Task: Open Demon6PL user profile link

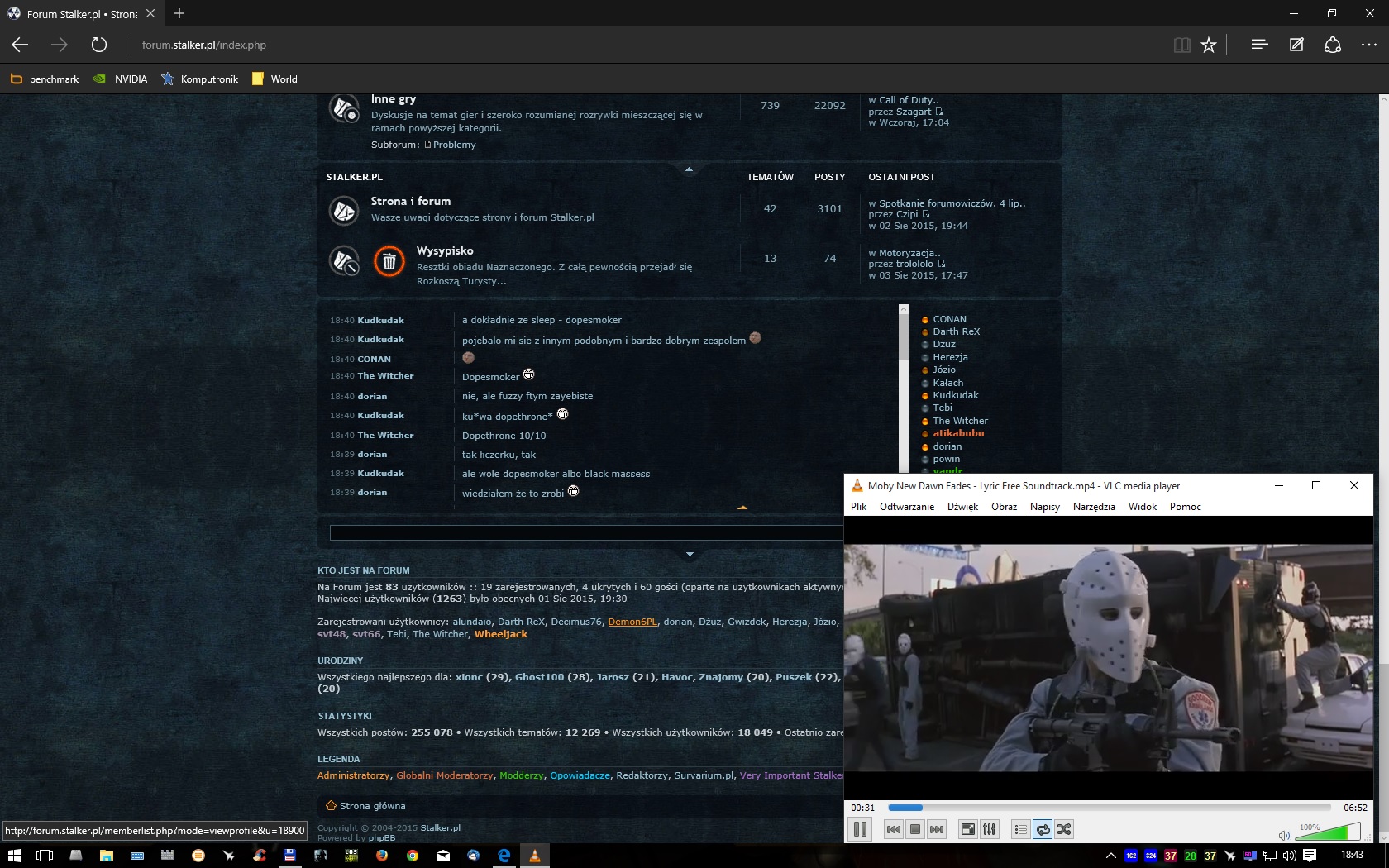Action: click(x=632, y=622)
